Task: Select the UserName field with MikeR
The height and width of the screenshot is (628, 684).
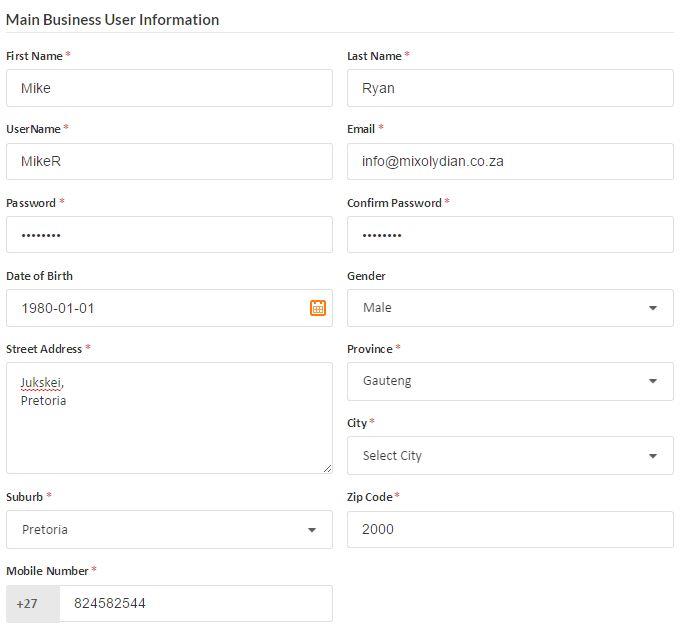Action: [x=169, y=161]
